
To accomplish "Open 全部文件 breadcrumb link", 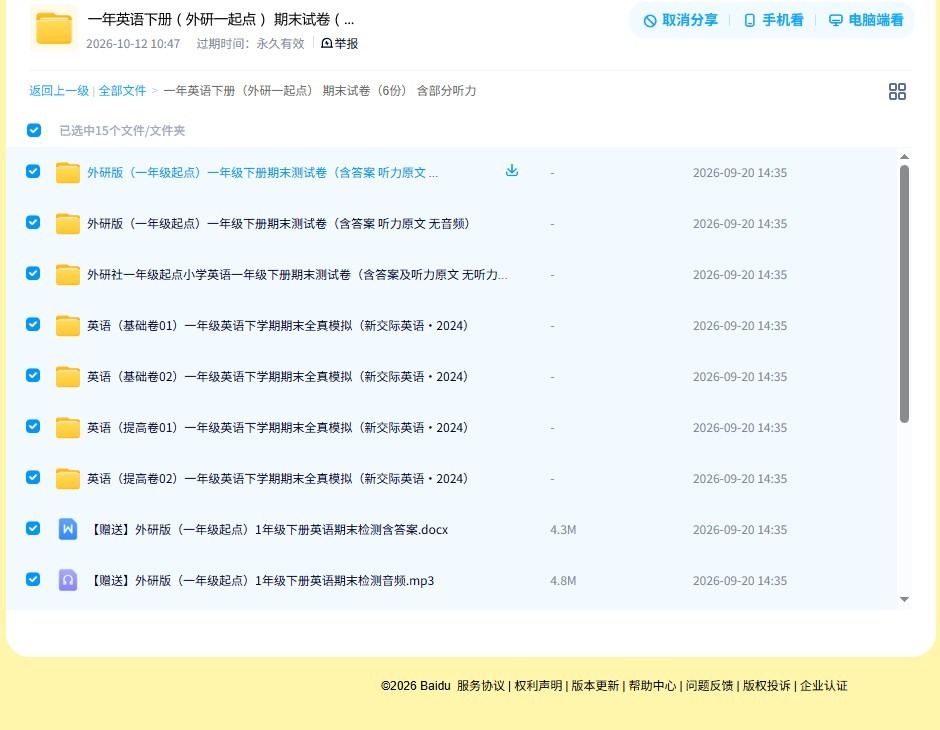I will [122, 91].
